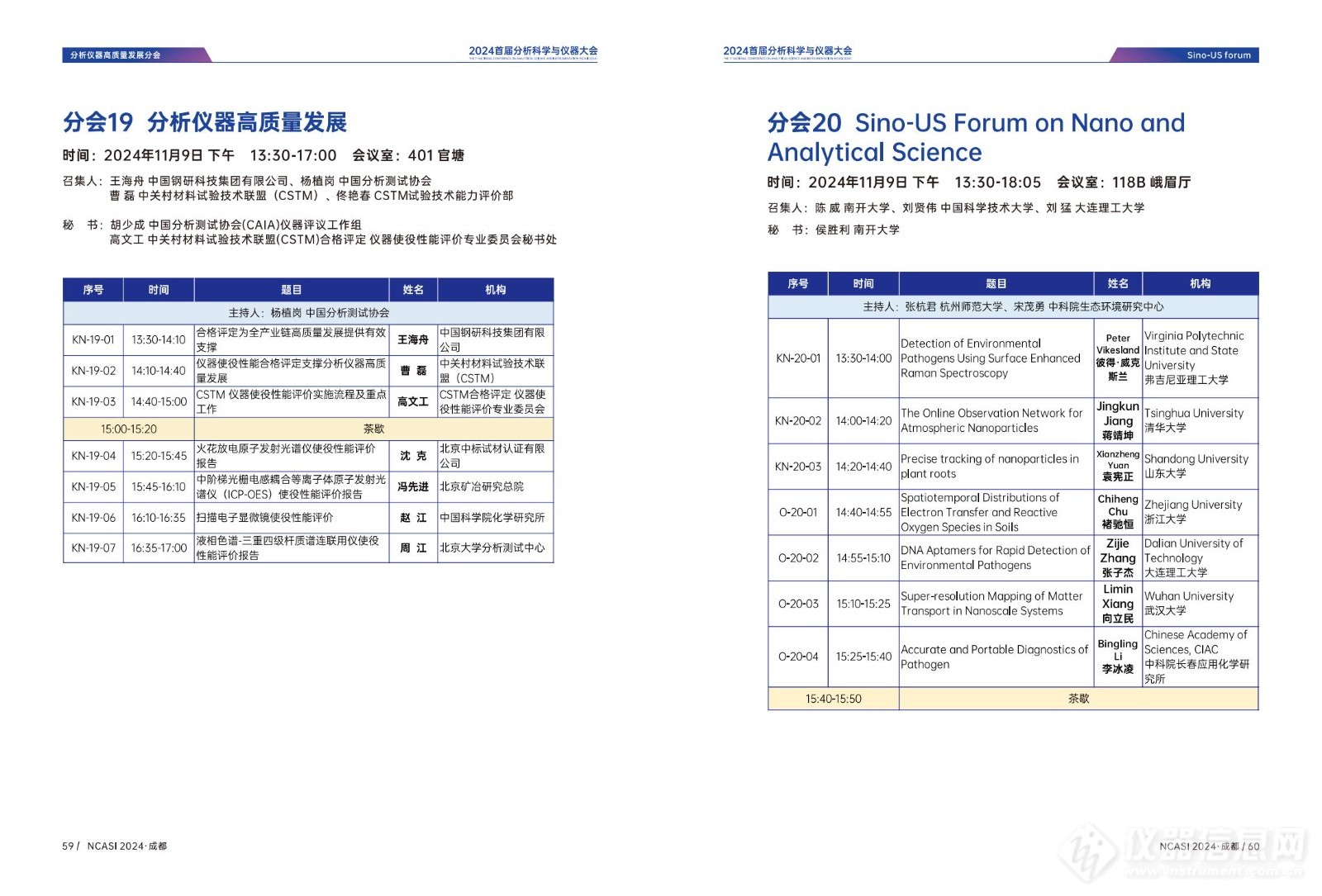Click the time '15:25-15:40'
The image size is (1322, 896).
tap(863, 657)
